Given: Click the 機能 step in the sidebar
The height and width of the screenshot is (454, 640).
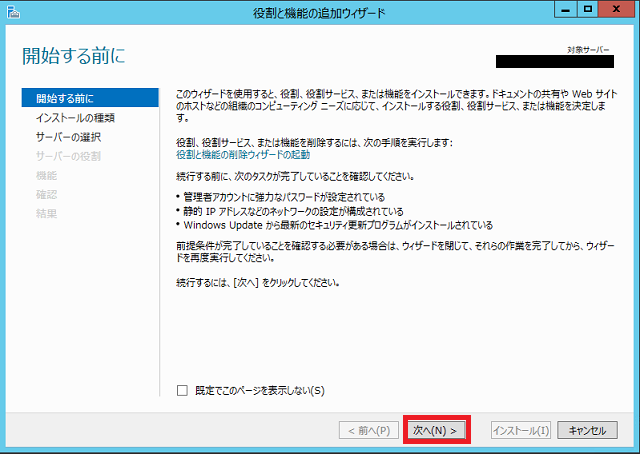Looking at the screenshot, I should point(46,175).
